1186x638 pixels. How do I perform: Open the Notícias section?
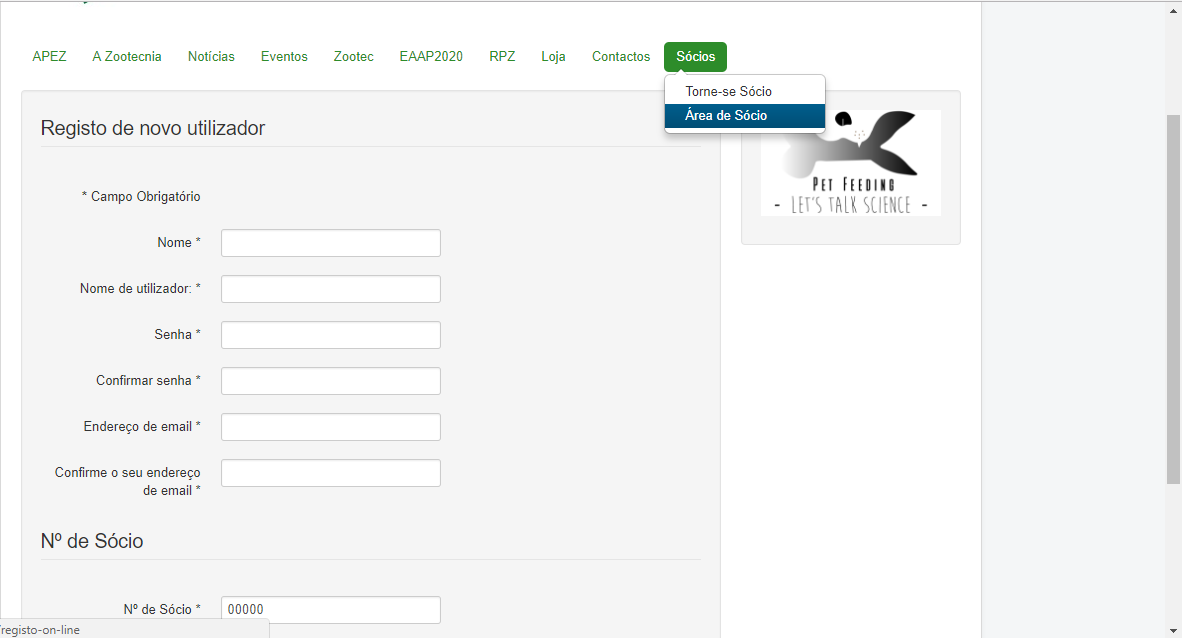tap(211, 57)
